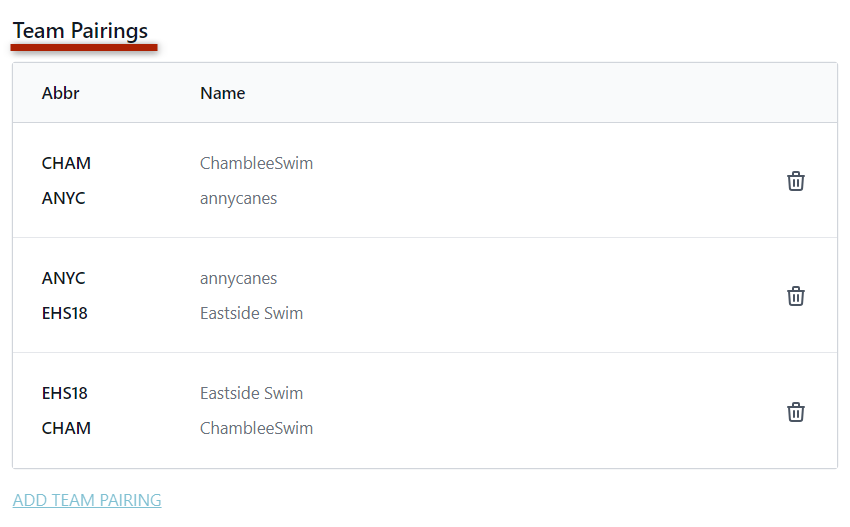
Task: Click the Name column header
Action: coord(222,93)
